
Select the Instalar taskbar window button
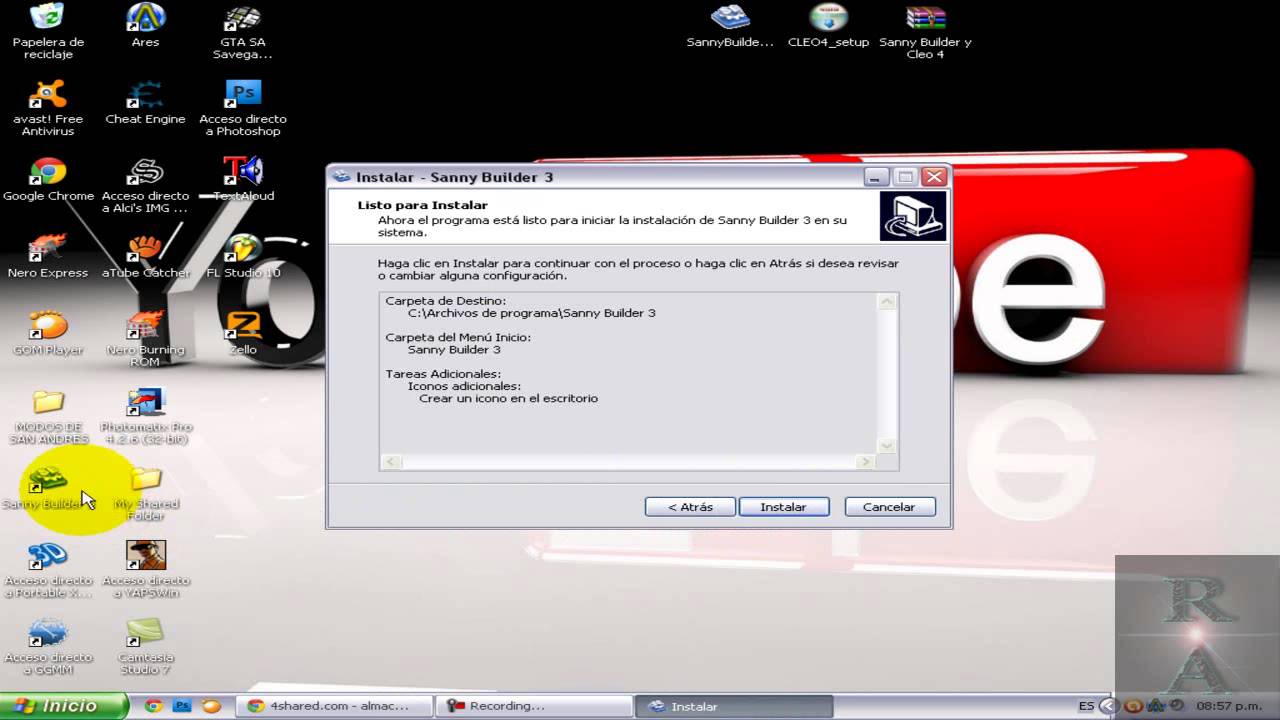coord(733,706)
